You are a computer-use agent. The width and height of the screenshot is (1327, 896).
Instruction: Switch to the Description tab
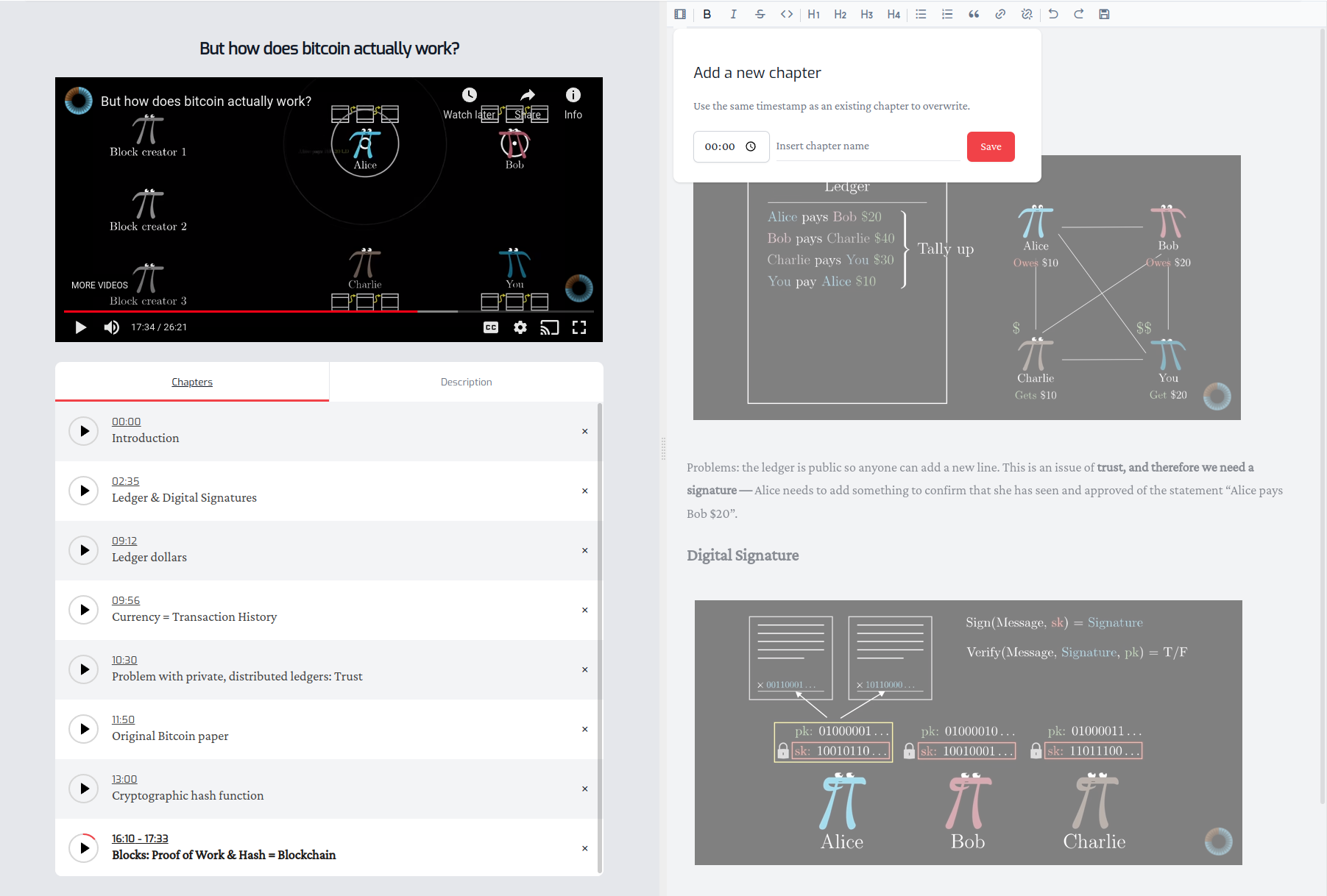[x=466, y=382]
